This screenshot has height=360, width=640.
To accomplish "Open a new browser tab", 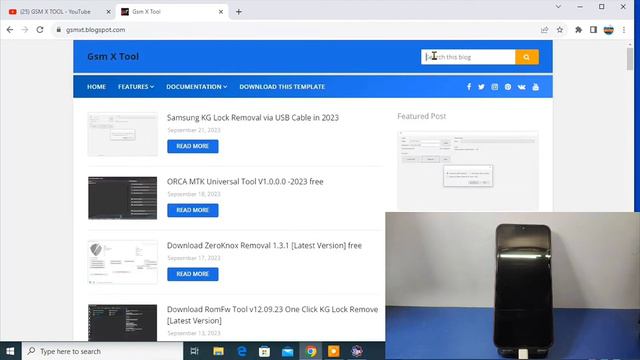I will (x=239, y=12).
